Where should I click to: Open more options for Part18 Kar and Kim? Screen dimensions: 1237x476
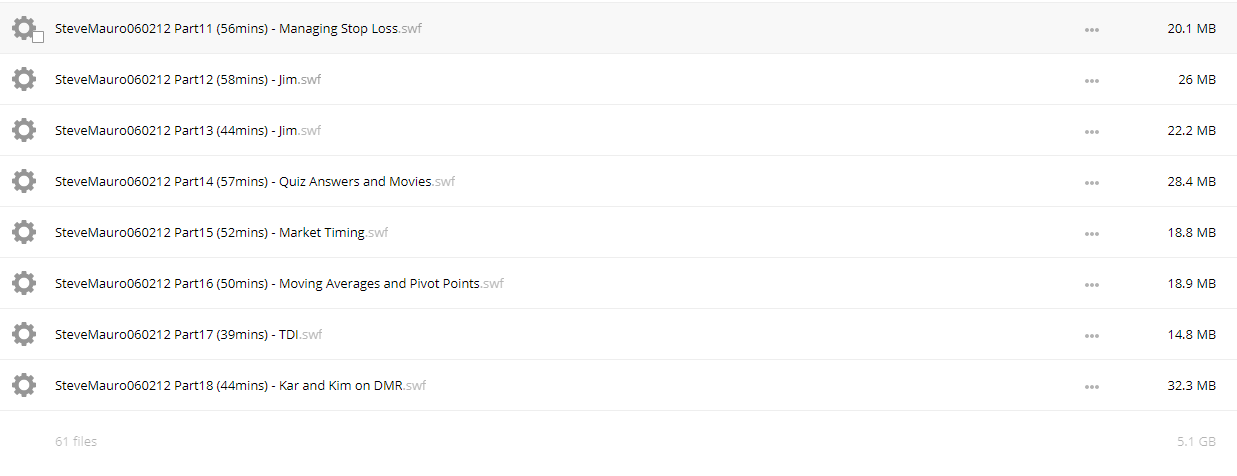1092,386
